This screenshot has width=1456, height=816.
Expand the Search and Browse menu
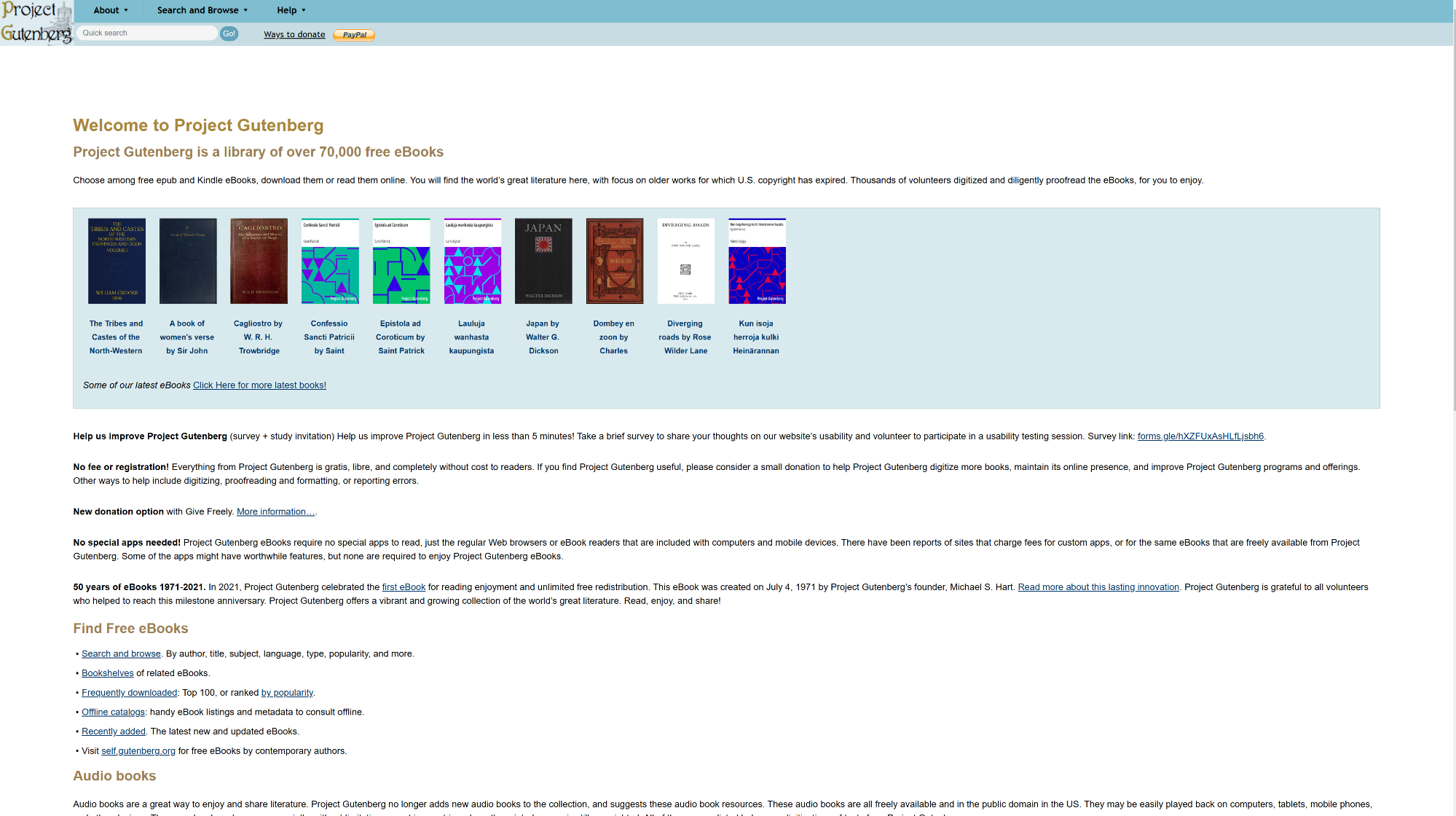pyautogui.click(x=202, y=10)
